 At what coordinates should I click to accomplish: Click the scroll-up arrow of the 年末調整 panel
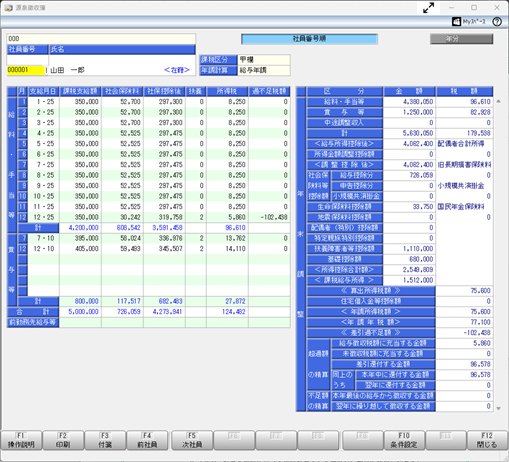click(498, 101)
